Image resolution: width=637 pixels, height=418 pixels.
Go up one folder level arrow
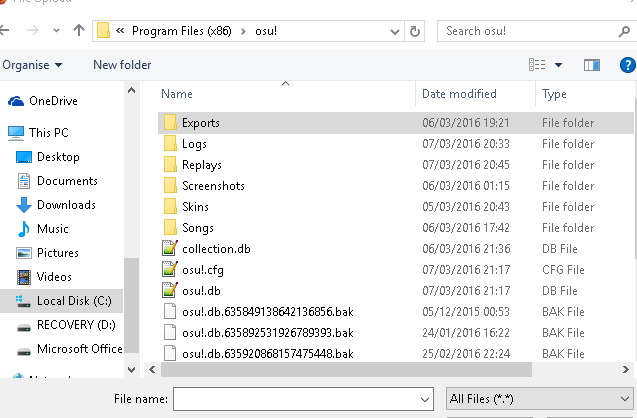(79, 30)
